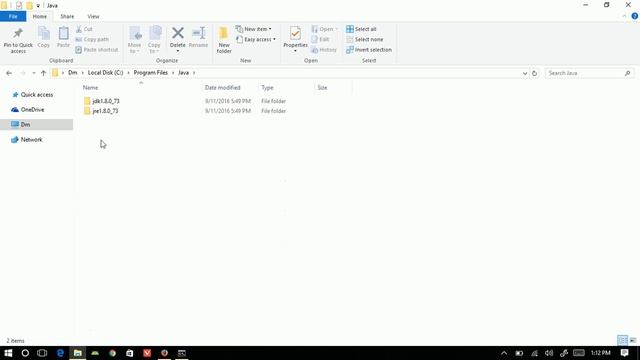Go up one folder level
640x360 pixels.
point(43,73)
